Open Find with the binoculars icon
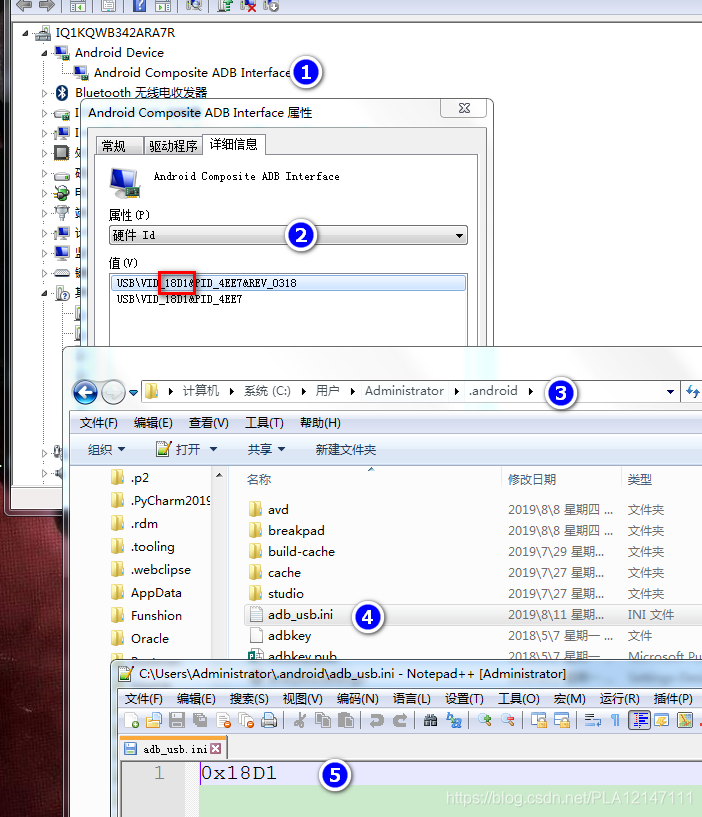 click(430, 721)
